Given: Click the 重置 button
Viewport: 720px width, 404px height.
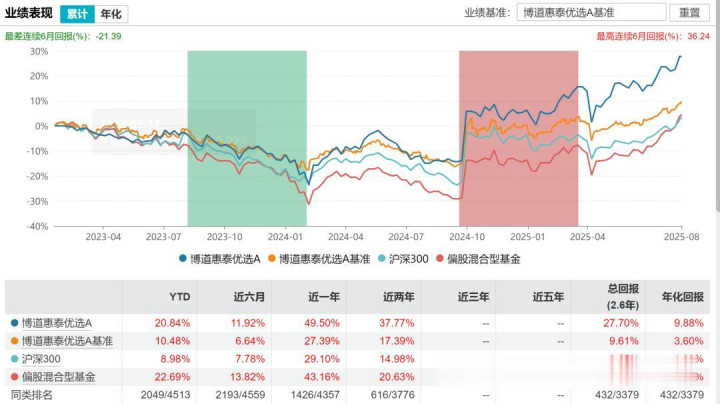Looking at the screenshot, I should pos(690,13).
